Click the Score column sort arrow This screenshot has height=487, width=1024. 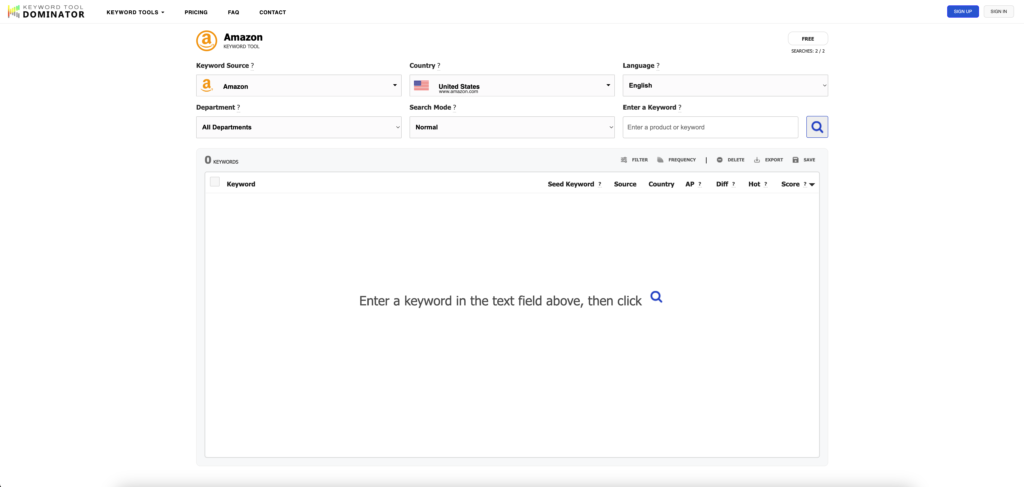[x=812, y=185]
